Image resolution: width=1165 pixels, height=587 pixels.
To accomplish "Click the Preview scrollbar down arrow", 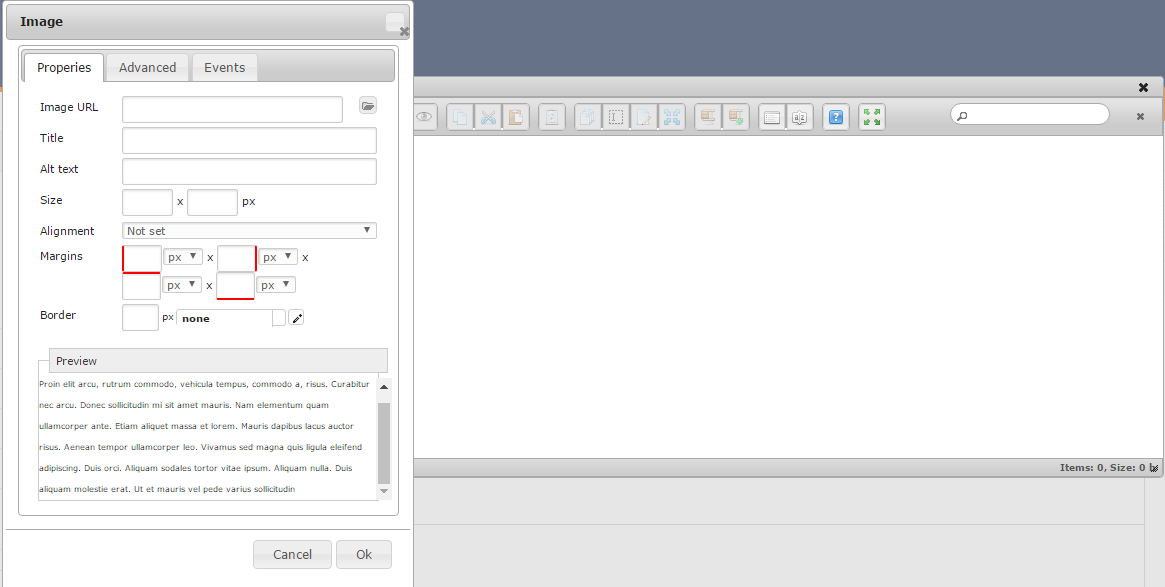I will click(384, 491).
